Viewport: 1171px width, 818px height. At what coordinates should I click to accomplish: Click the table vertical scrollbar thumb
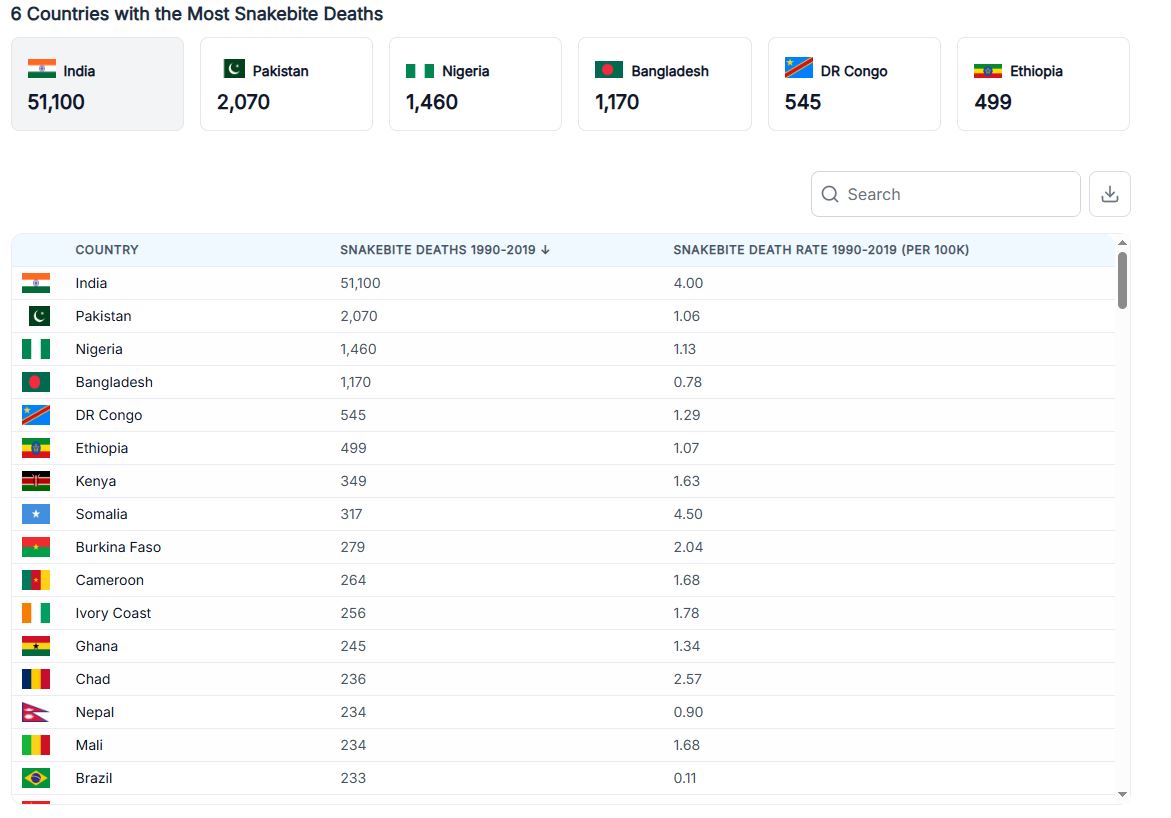click(1122, 280)
